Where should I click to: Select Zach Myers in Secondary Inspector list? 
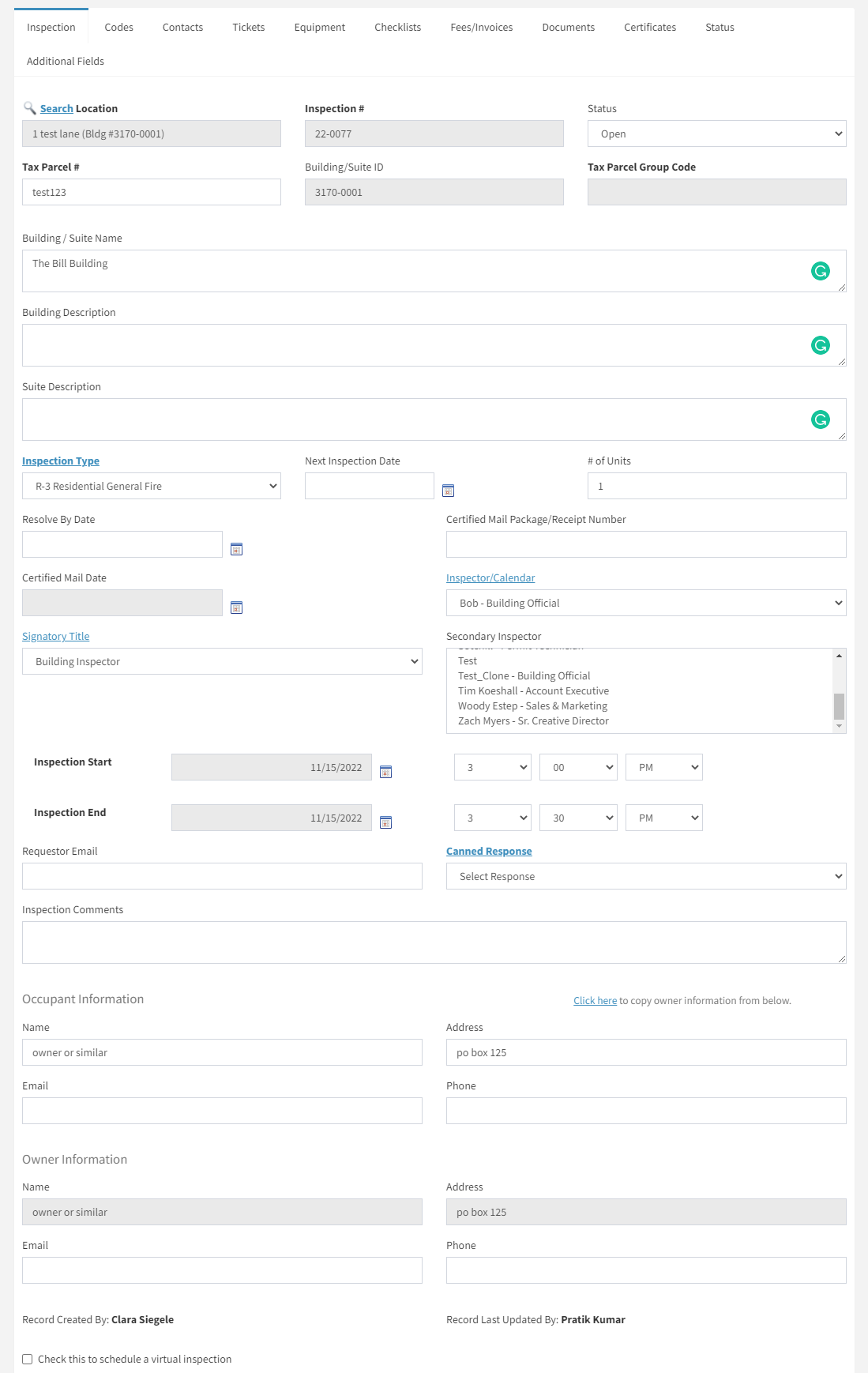(x=533, y=720)
